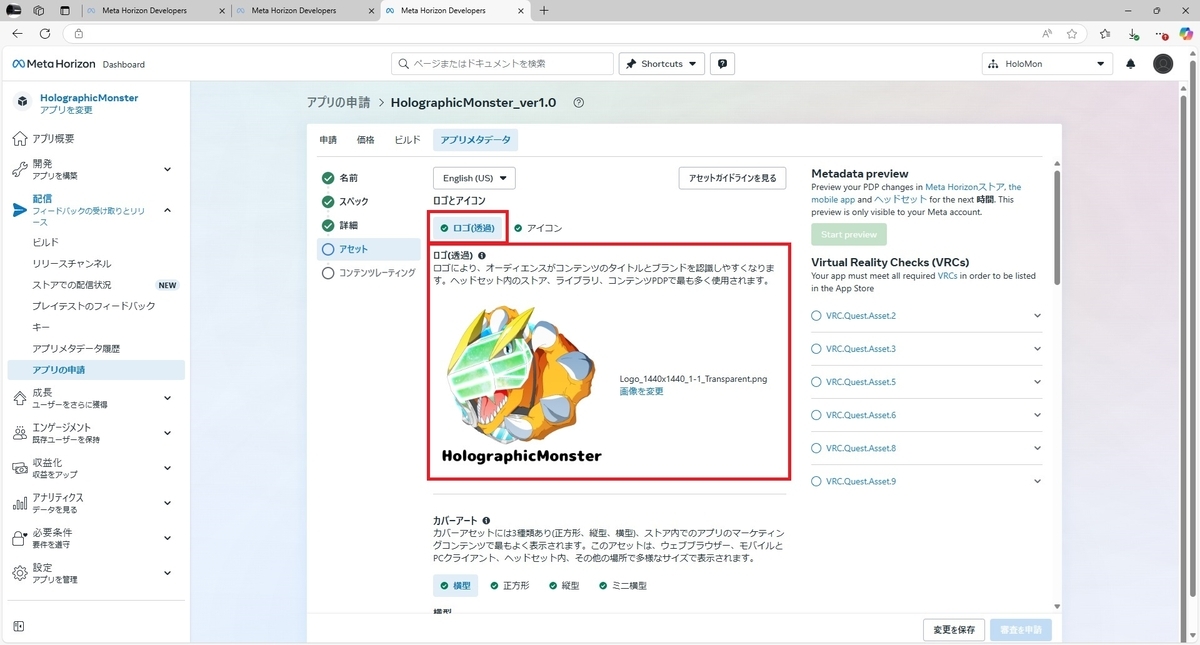Open ストアでの配信状況 in sidebar
The image size is (1200, 645).
point(71,285)
